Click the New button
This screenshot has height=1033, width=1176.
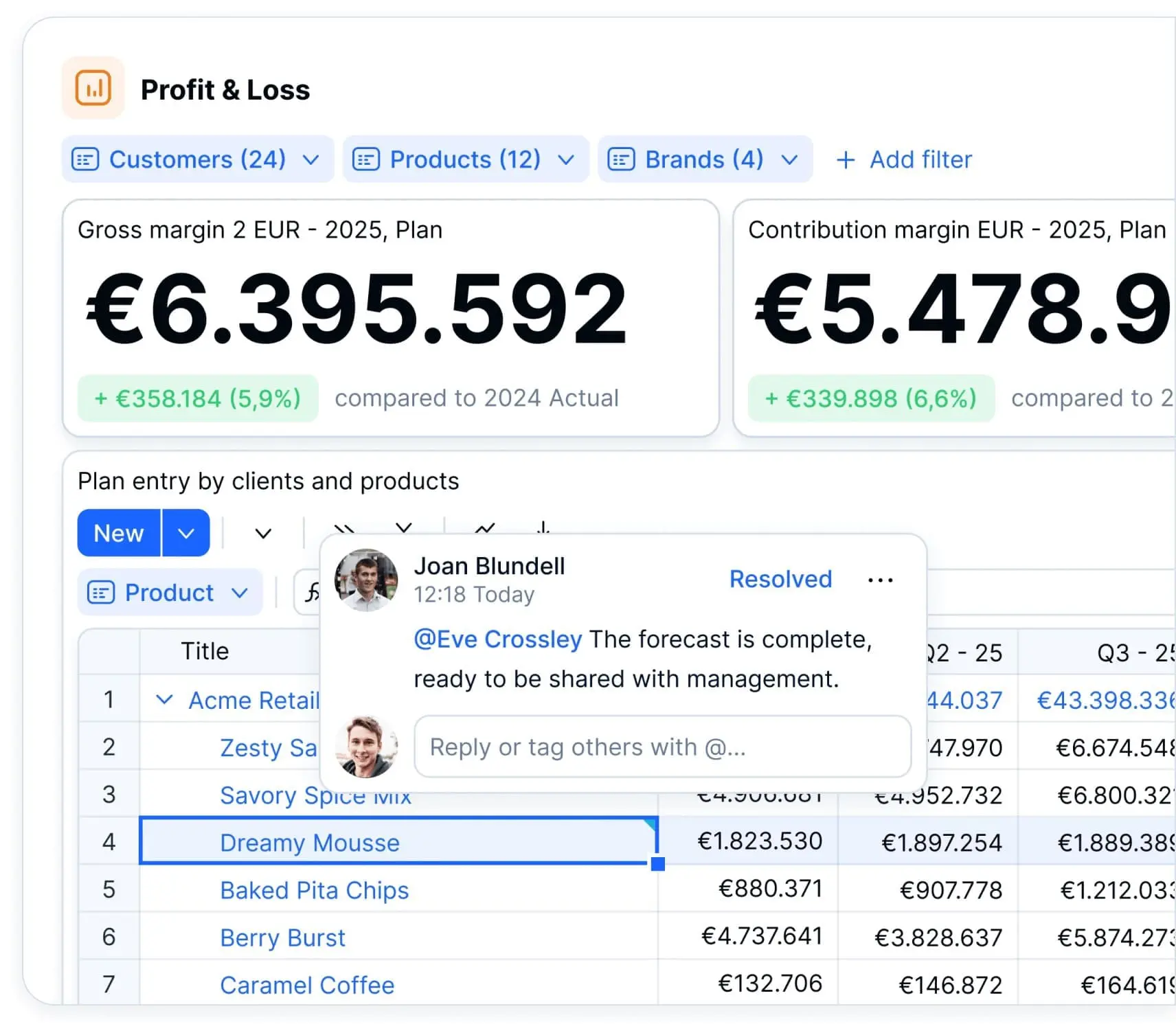pos(118,532)
